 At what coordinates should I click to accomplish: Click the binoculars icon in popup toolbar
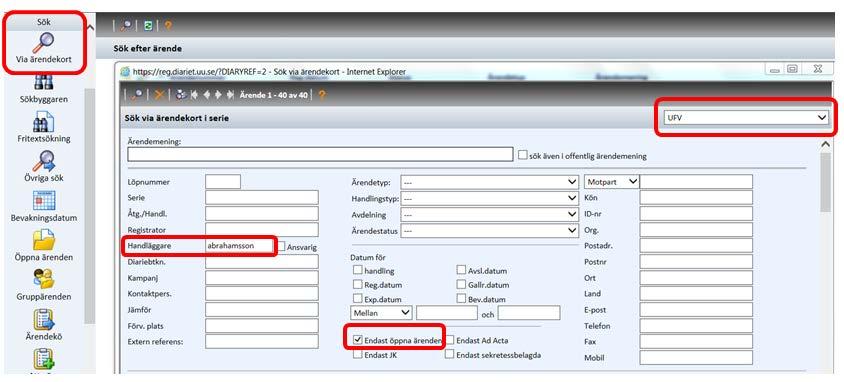[x=181, y=94]
